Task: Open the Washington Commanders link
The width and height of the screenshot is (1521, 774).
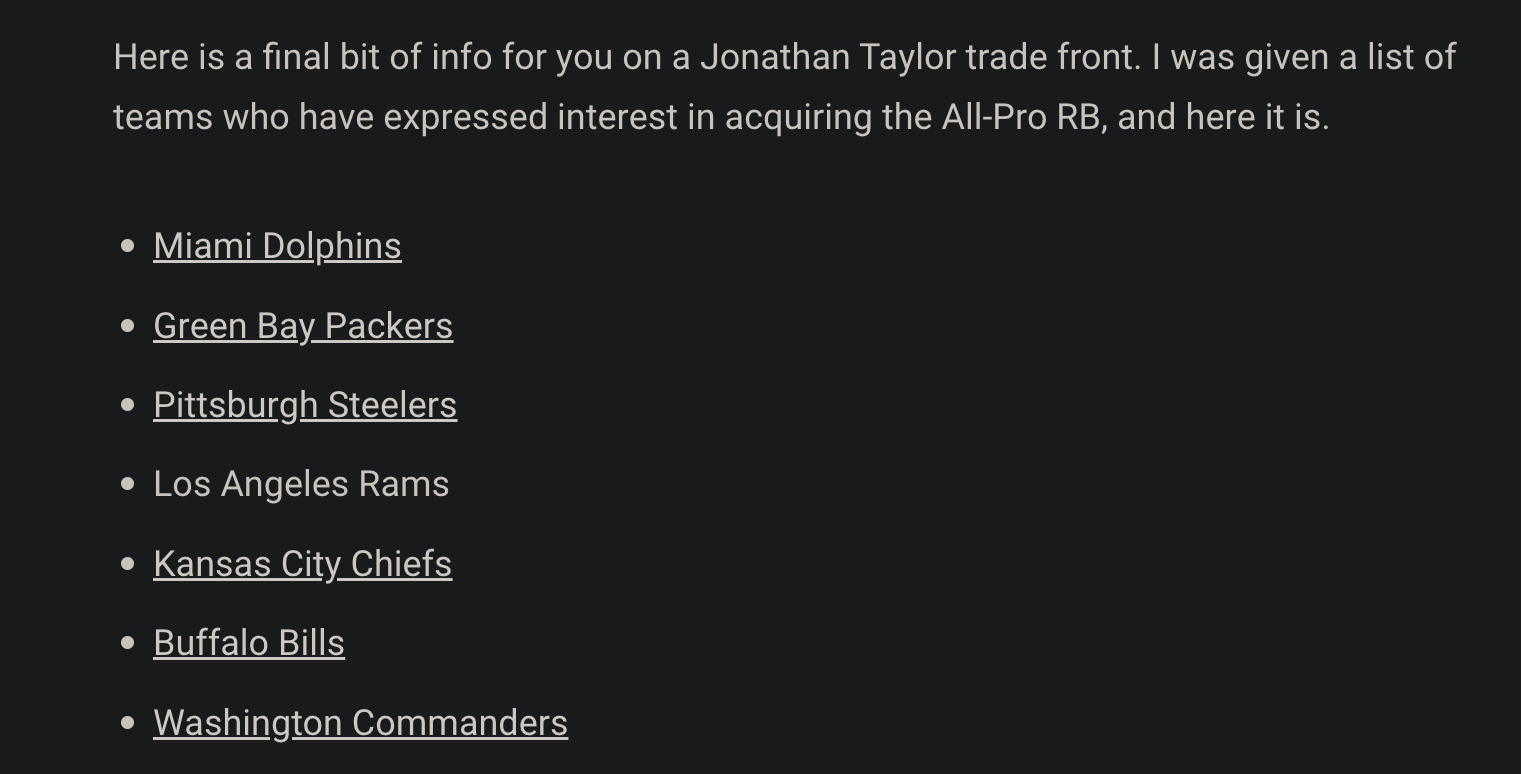Action: tap(360, 723)
